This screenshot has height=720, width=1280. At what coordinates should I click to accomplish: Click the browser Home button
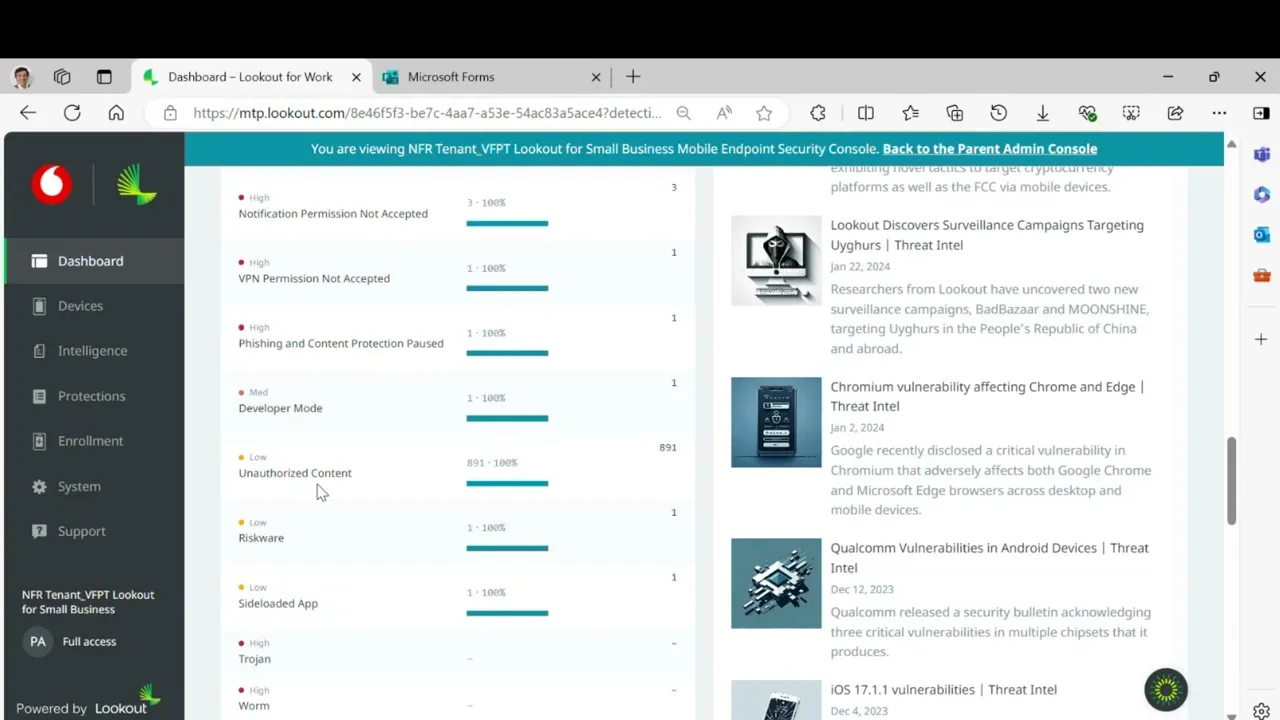[116, 113]
